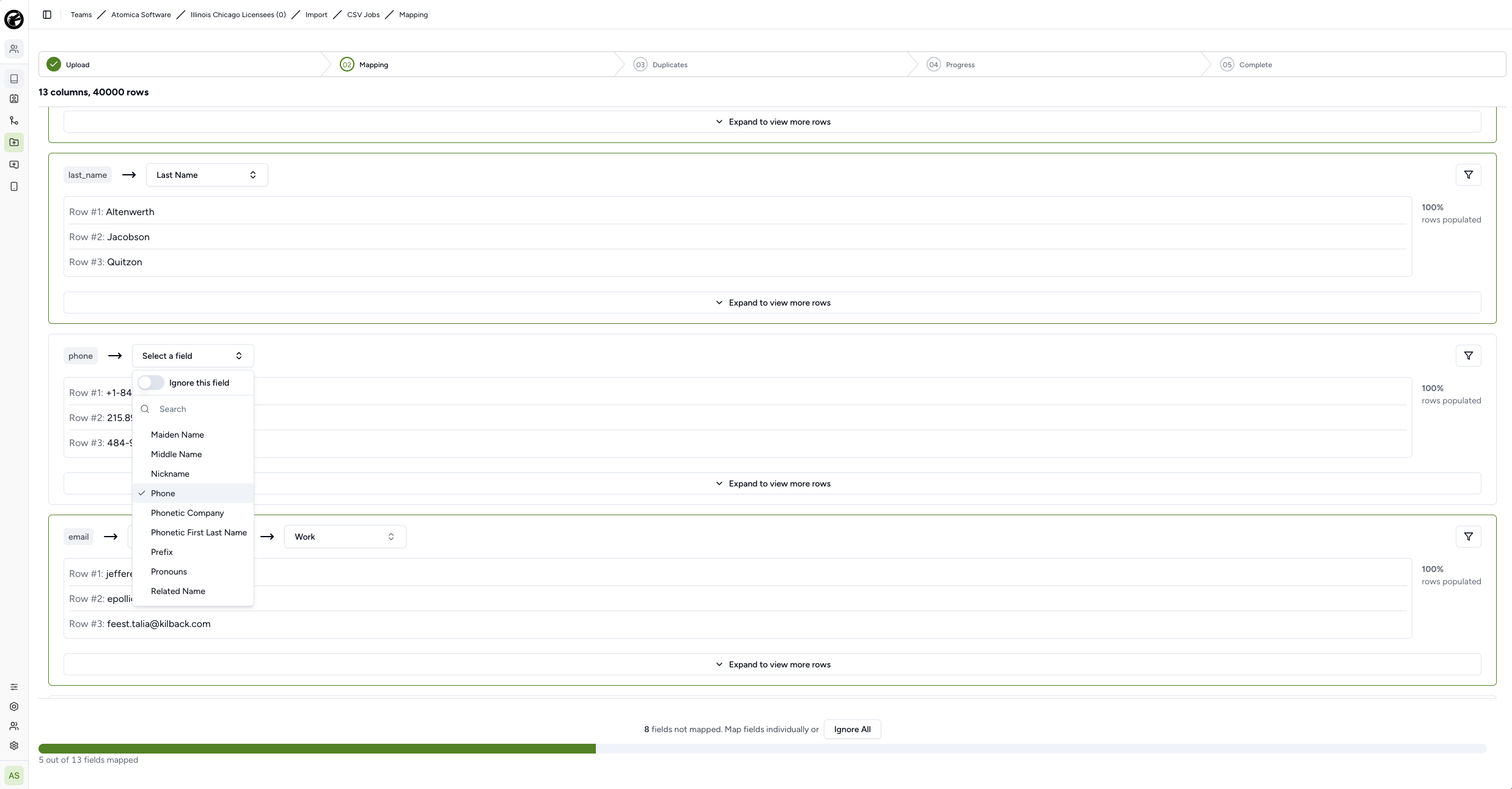This screenshot has height=789, width=1512.
Task: Select Pronouns option
Action: [193, 571]
